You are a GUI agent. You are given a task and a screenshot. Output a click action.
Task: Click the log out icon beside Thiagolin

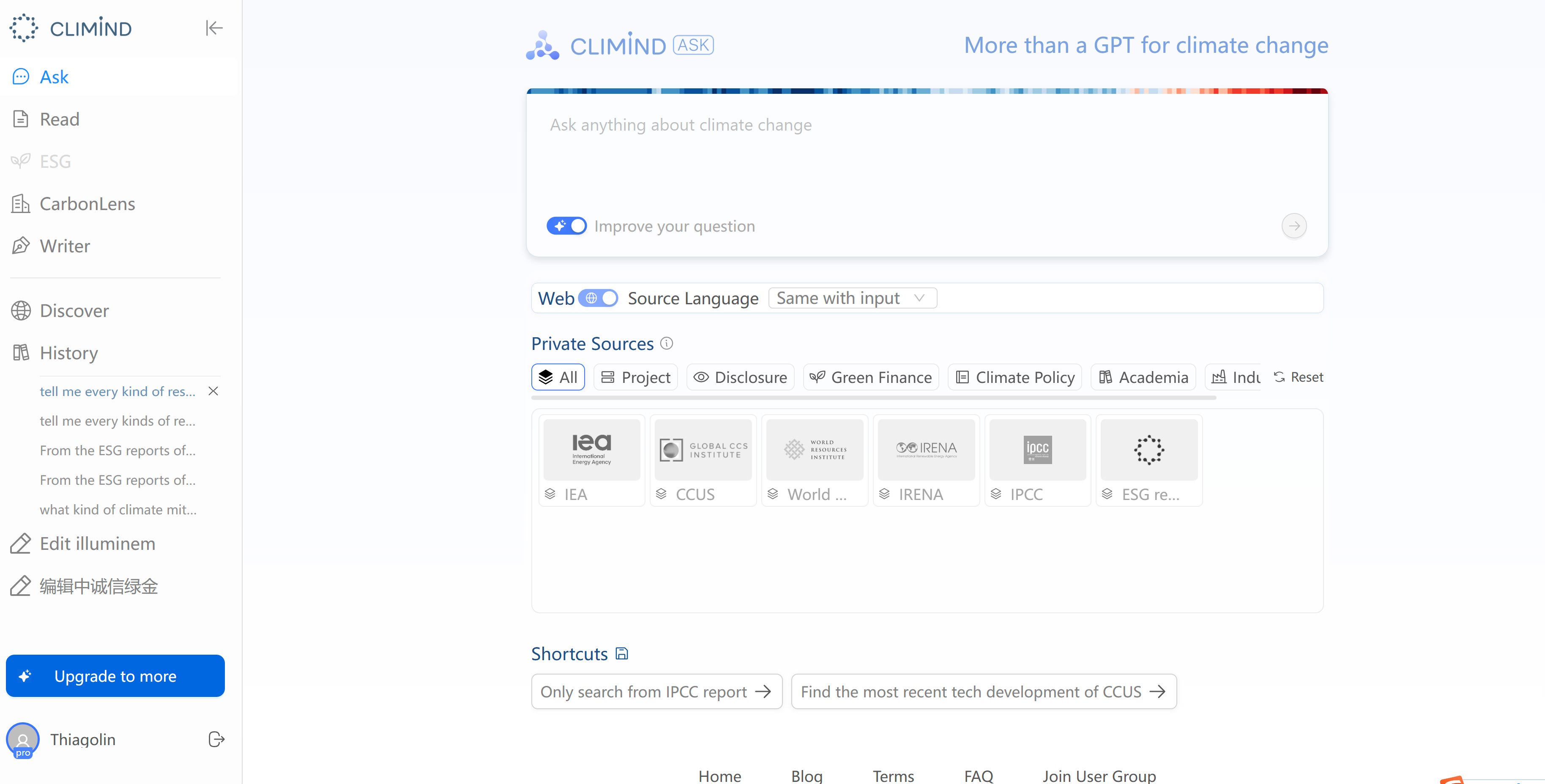(x=216, y=739)
